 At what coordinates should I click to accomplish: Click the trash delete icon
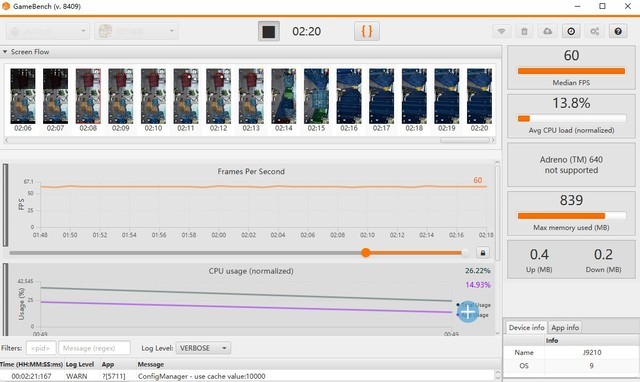coord(524,31)
